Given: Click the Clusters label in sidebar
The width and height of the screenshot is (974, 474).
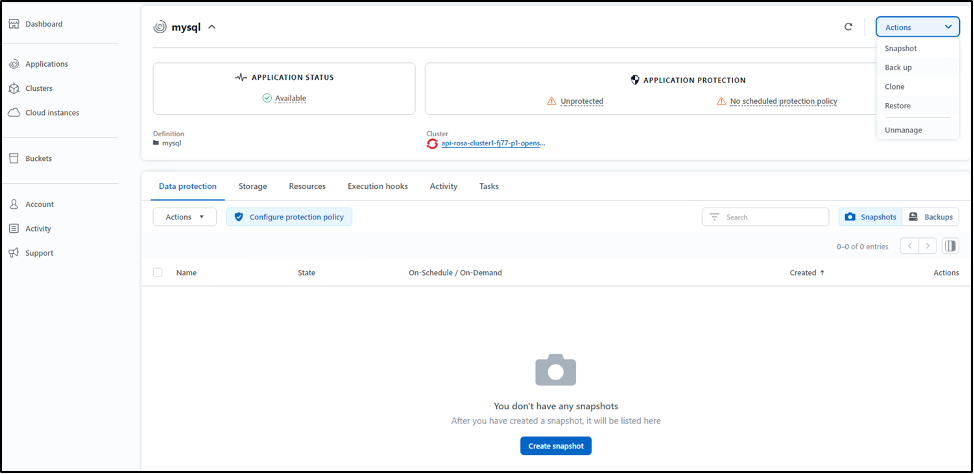Looking at the screenshot, I should pyautogui.click(x=39, y=88).
